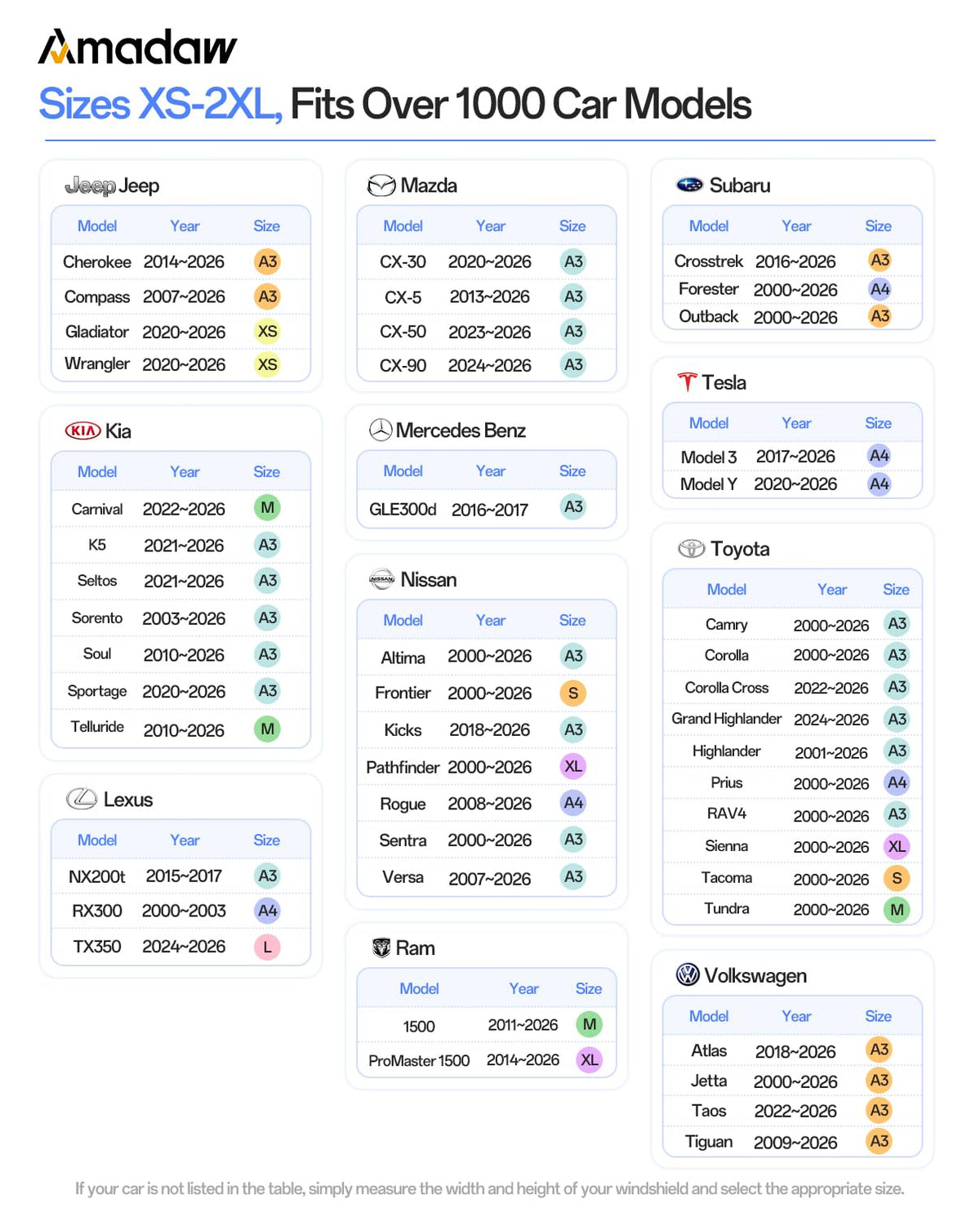Click the Model column header in Volkswagen table
The width and height of the screenshot is (980, 1217).
(708, 1016)
